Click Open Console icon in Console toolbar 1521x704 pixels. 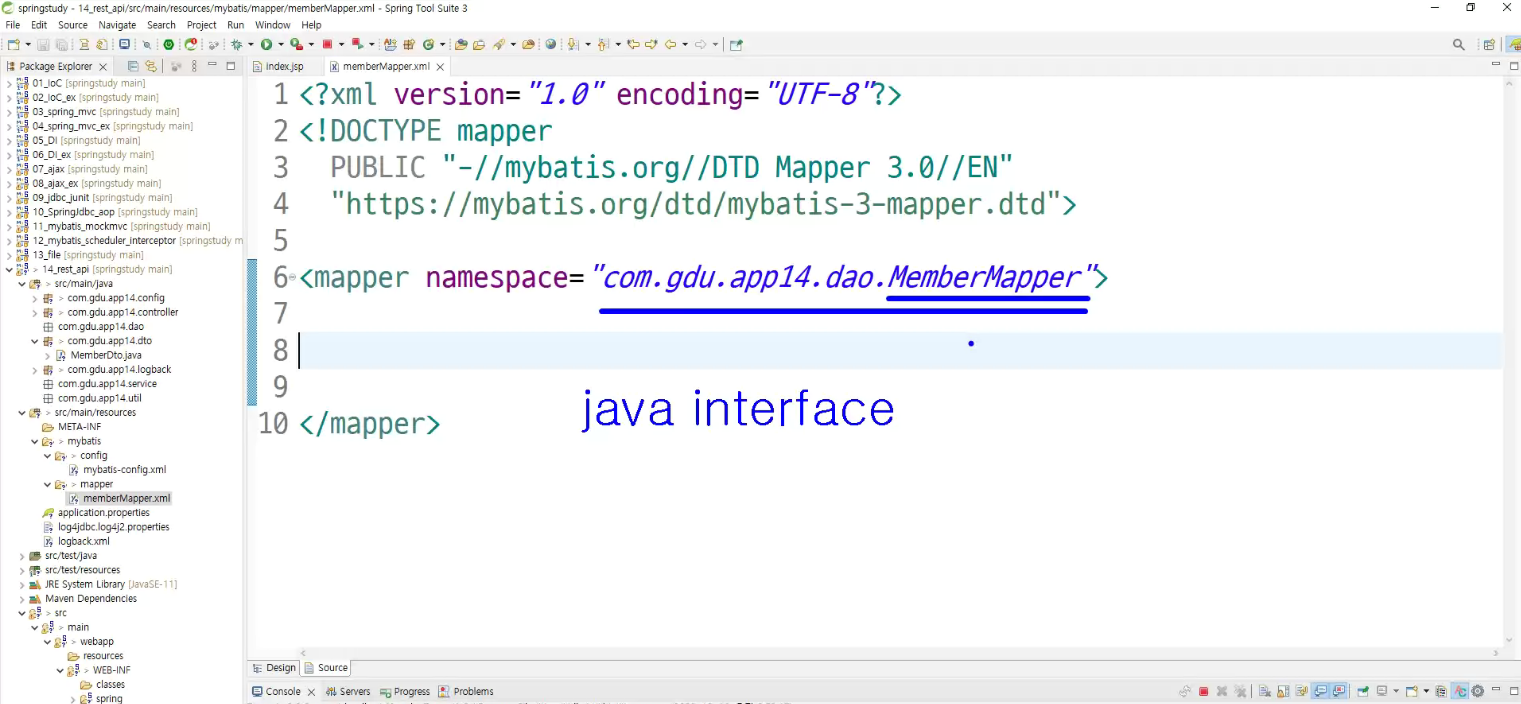(1411, 691)
